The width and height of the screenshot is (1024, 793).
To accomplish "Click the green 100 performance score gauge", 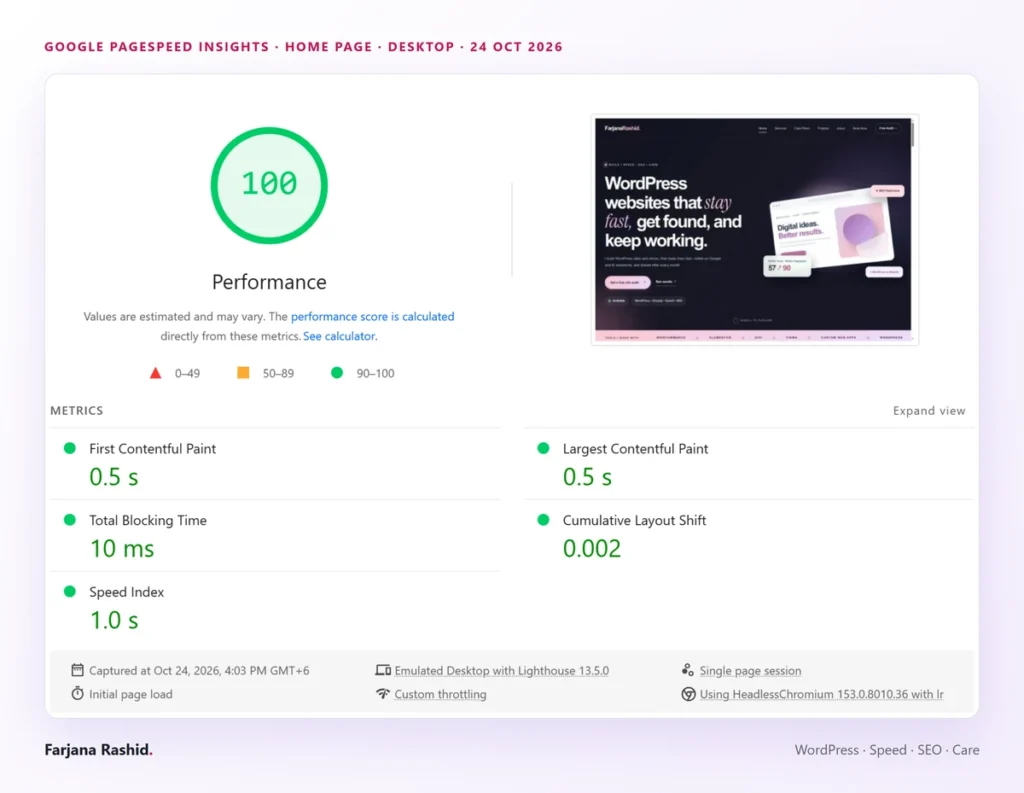I will [x=269, y=186].
